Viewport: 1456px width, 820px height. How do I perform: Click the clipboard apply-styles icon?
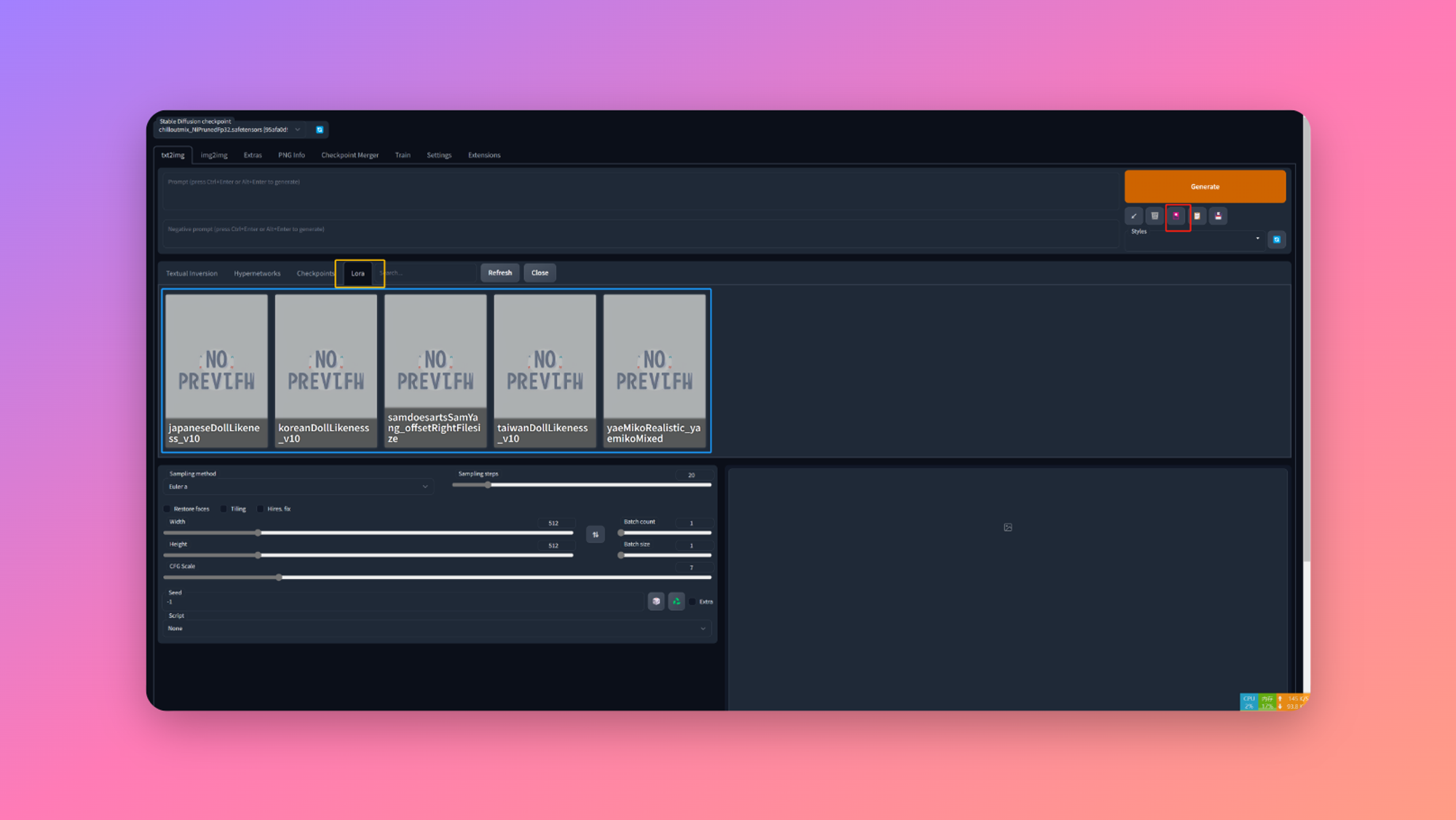point(1198,216)
